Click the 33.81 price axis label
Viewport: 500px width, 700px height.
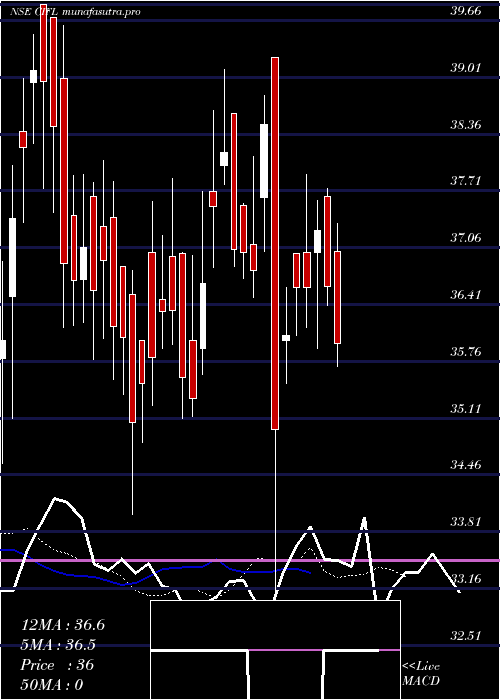pos(466,522)
